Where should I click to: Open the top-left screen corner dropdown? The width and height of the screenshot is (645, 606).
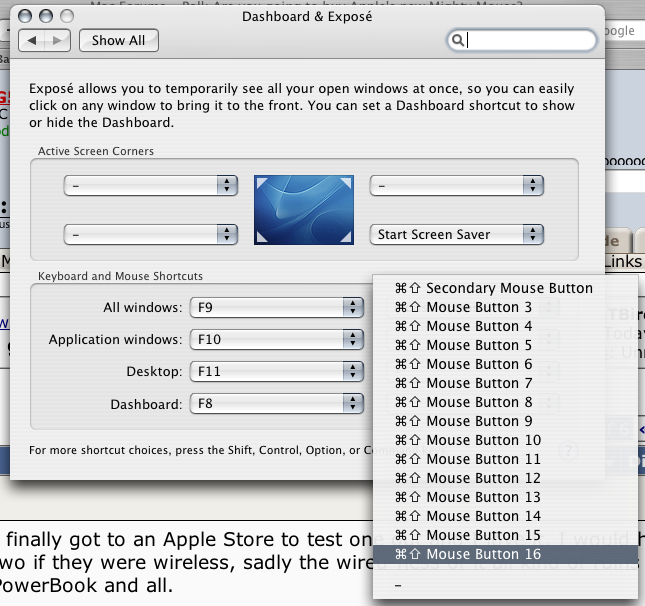pyautogui.click(x=151, y=186)
